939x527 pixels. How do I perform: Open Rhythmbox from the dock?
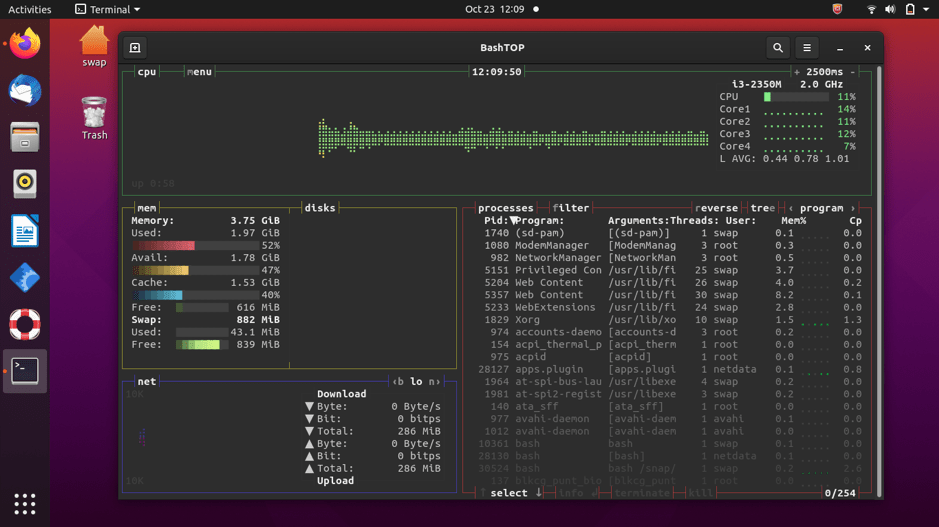(x=25, y=183)
